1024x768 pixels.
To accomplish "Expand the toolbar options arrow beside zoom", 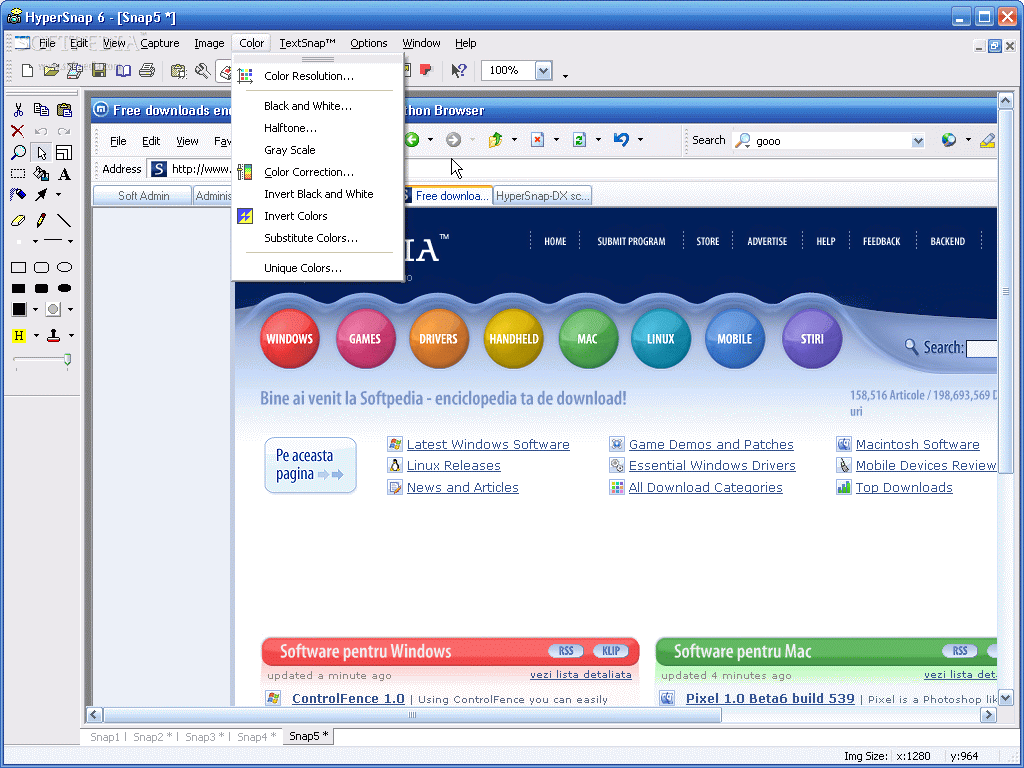I will 566,76.
